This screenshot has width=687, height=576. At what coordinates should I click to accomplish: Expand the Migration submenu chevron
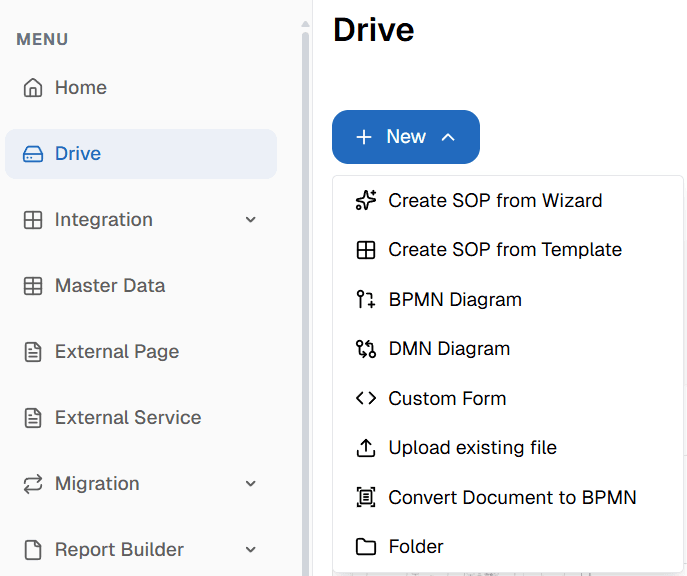(251, 484)
